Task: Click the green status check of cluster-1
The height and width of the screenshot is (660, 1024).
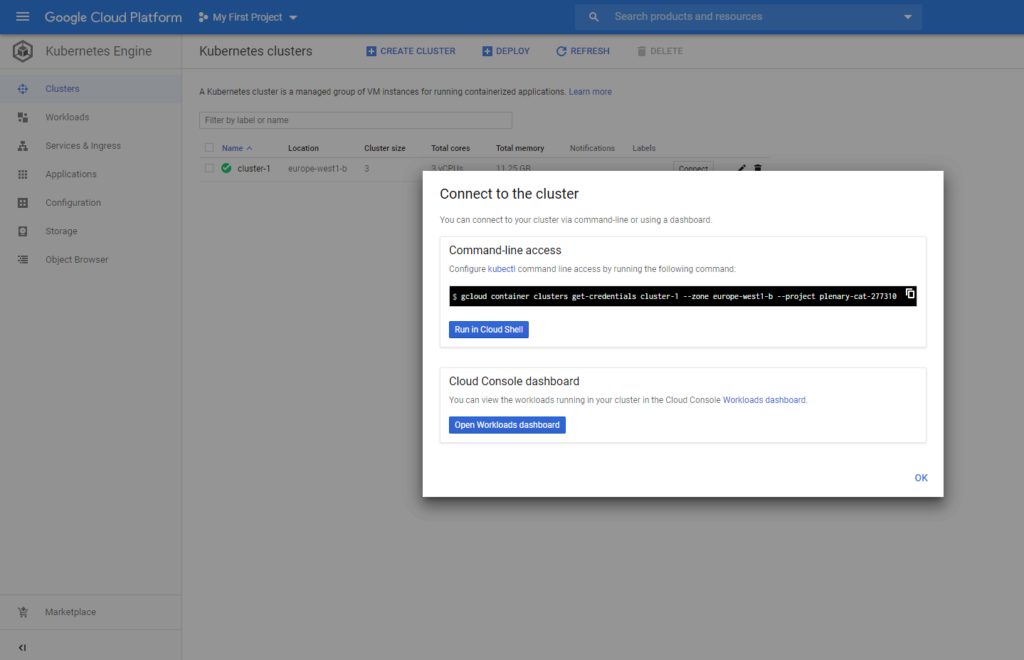Action: (226, 168)
